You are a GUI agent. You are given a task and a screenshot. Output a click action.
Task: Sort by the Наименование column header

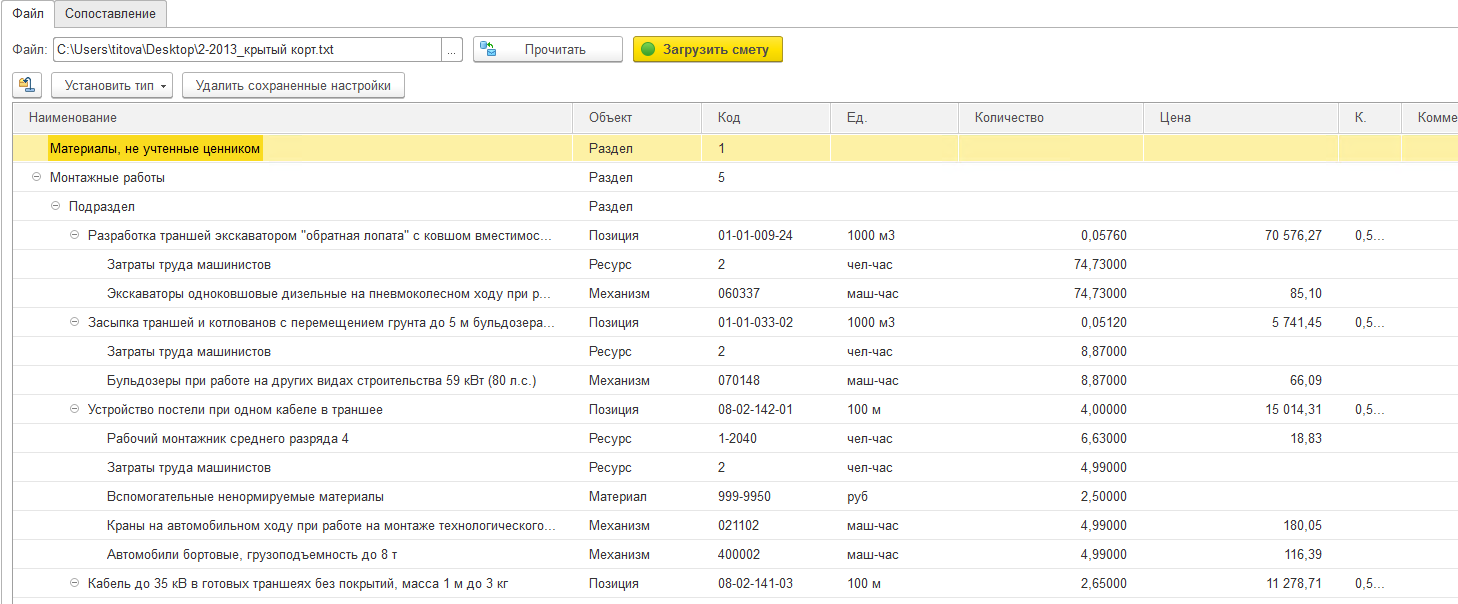pos(293,117)
